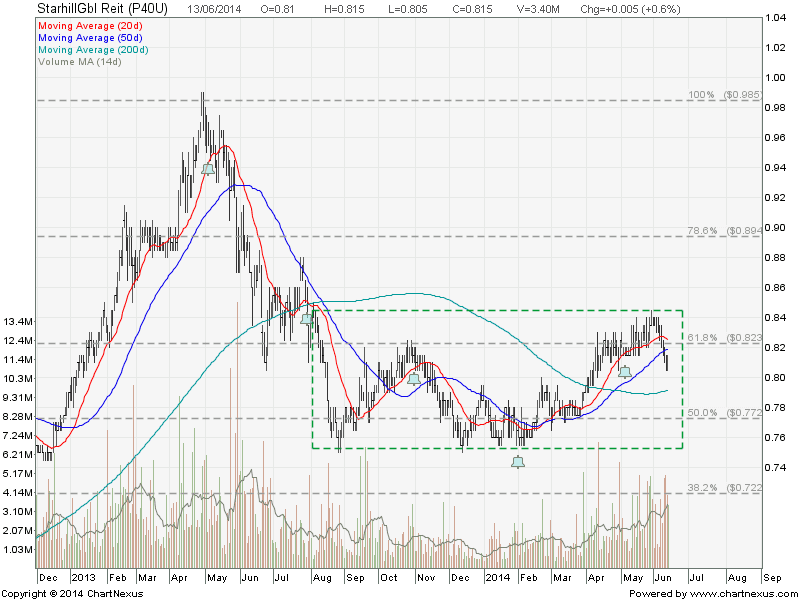Click the 1.02 price axis label
The height and width of the screenshot is (600, 800).
[x=775, y=47]
